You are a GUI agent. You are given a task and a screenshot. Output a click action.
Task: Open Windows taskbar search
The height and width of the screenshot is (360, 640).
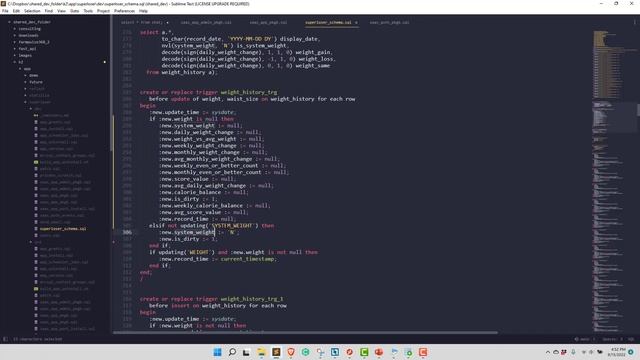pyautogui.click(x=232, y=352)
